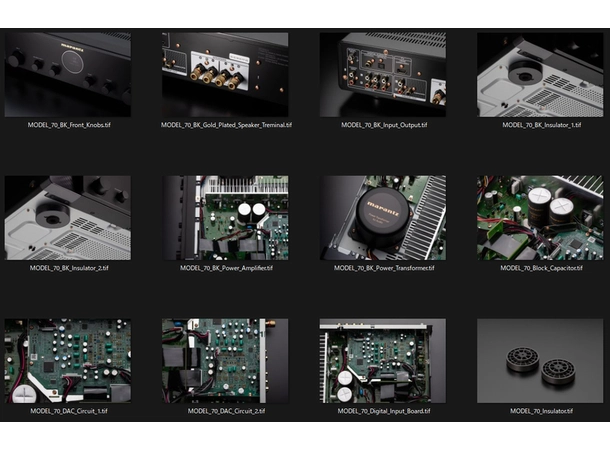
Task: Select the MODEL_70_DAC_Circuit_1 thumbnail
Action: [x=68, y=361]
